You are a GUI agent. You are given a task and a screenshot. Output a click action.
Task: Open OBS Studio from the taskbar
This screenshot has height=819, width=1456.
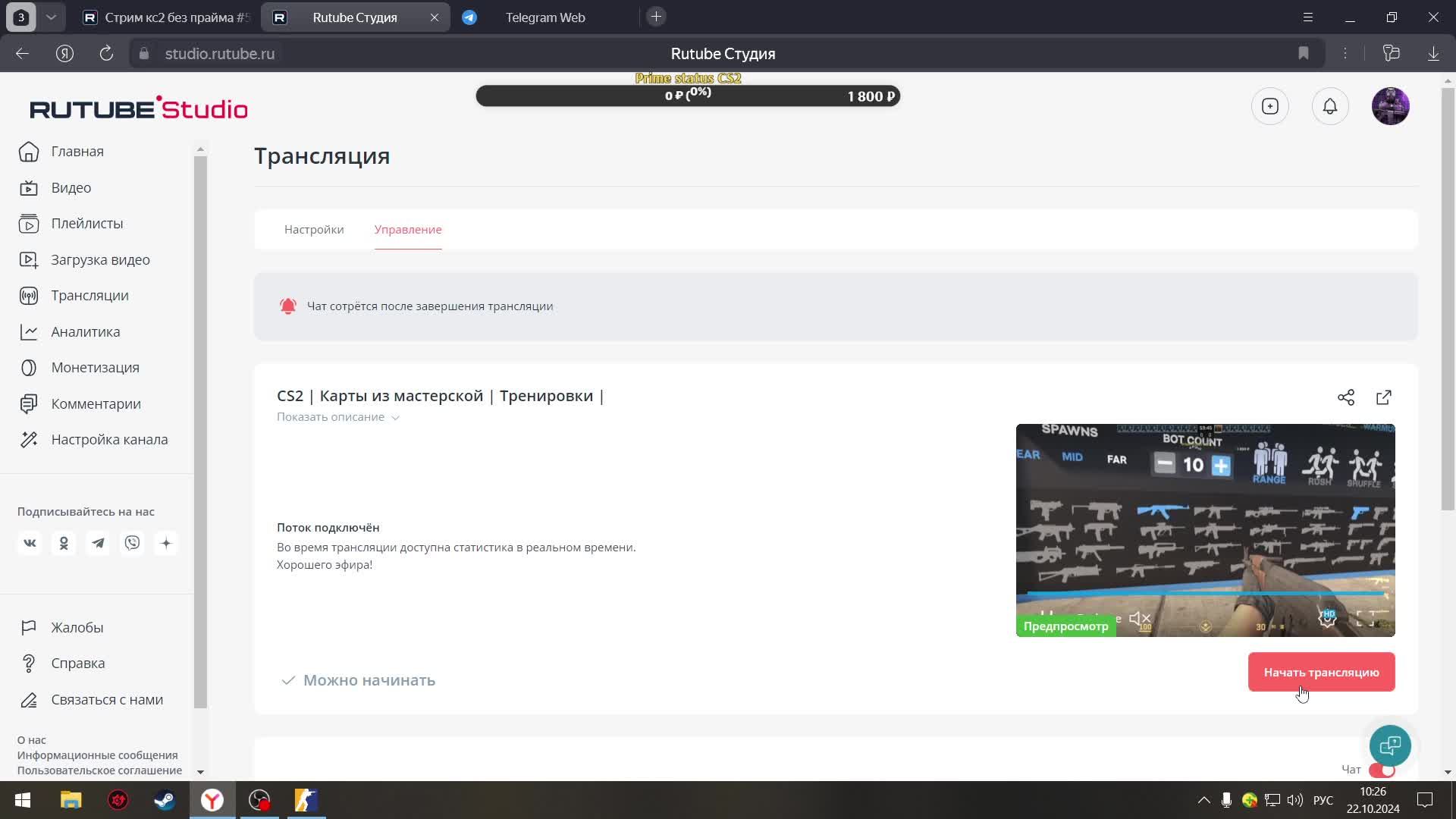tap(259, 800)
